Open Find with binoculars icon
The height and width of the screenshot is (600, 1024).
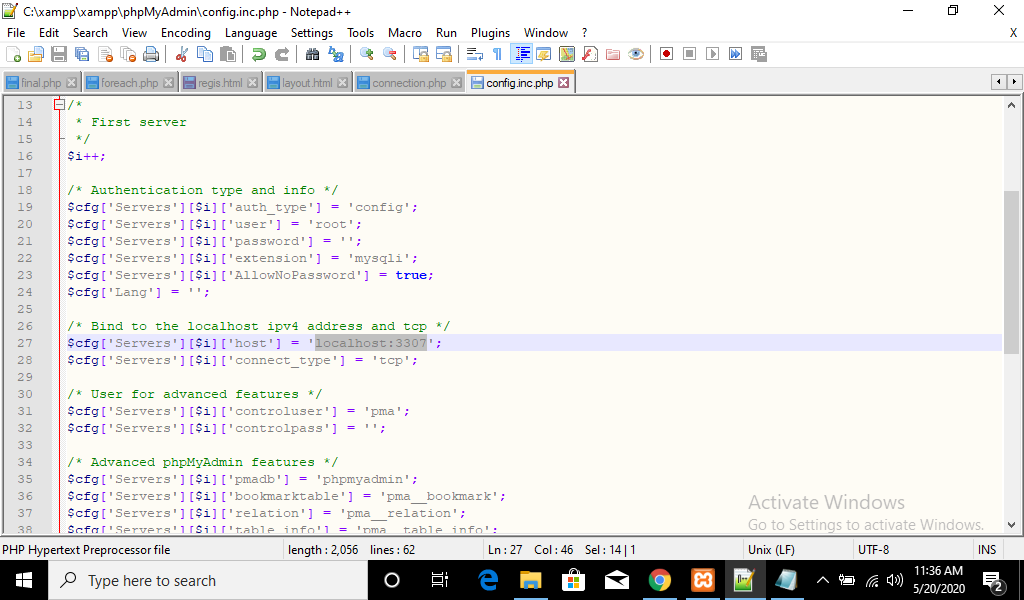pyautogui.click(x=312, y=54)
